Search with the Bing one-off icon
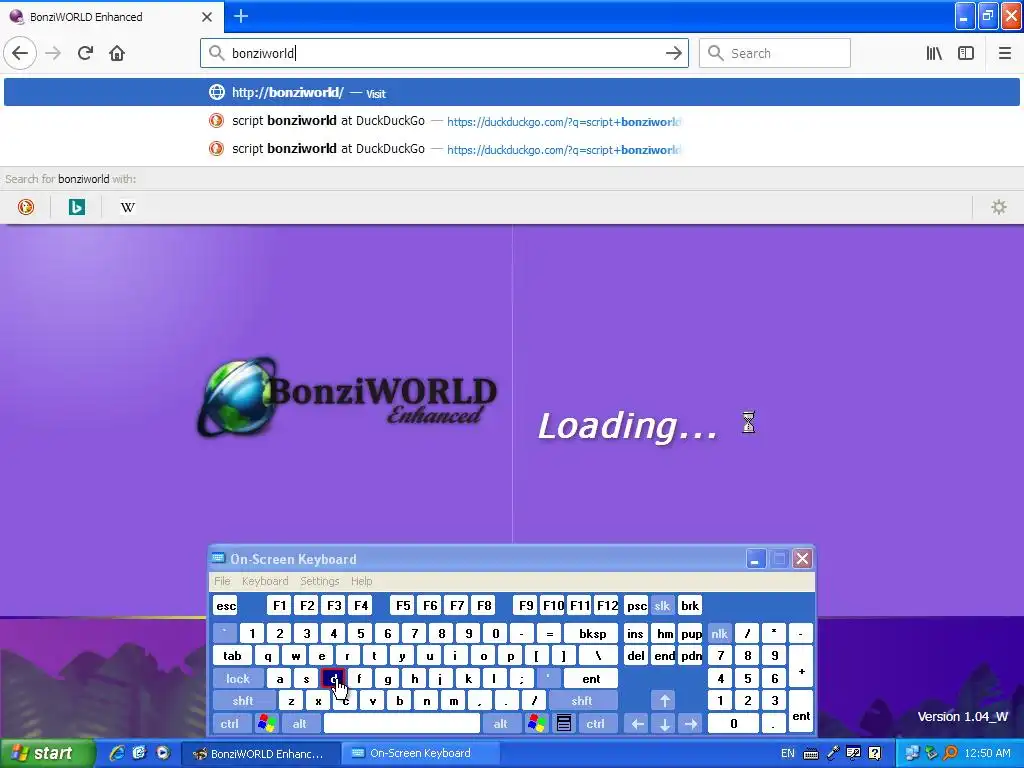This screenshot has width=1024, height=768. pos(76,207)
